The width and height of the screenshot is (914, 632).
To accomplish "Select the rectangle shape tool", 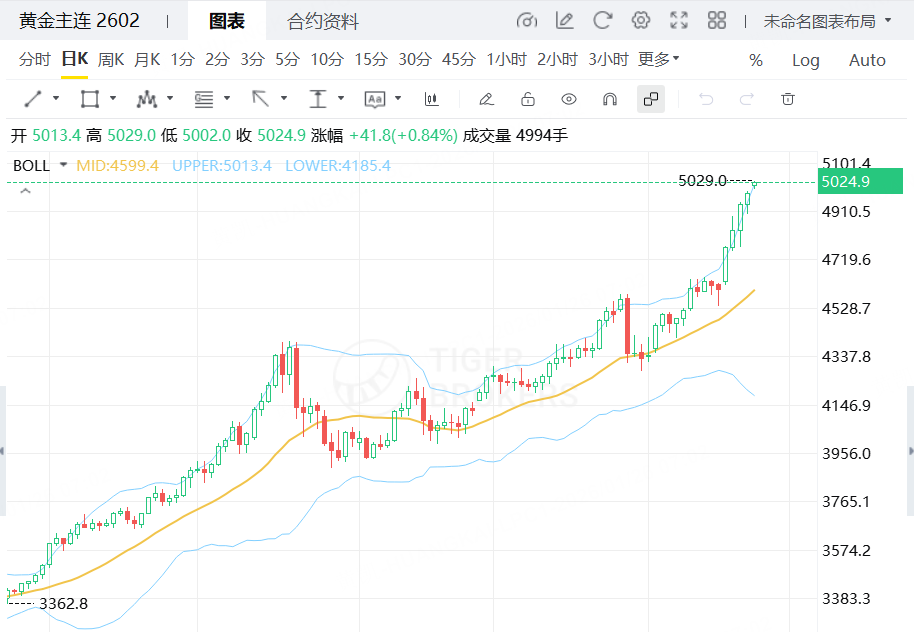I will [x=90, y=99].
